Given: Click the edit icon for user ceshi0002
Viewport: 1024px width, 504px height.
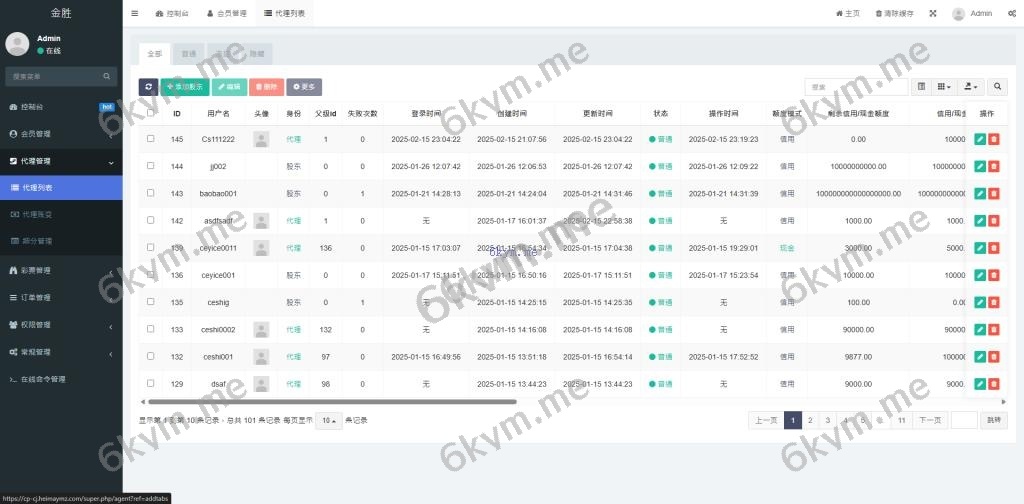Looking at the screenshot, I should pyautogui.click(x=980, y=330).
